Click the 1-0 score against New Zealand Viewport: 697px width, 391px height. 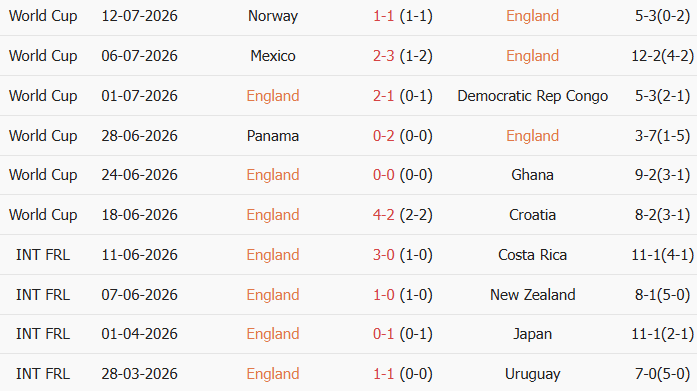[383, 295]
